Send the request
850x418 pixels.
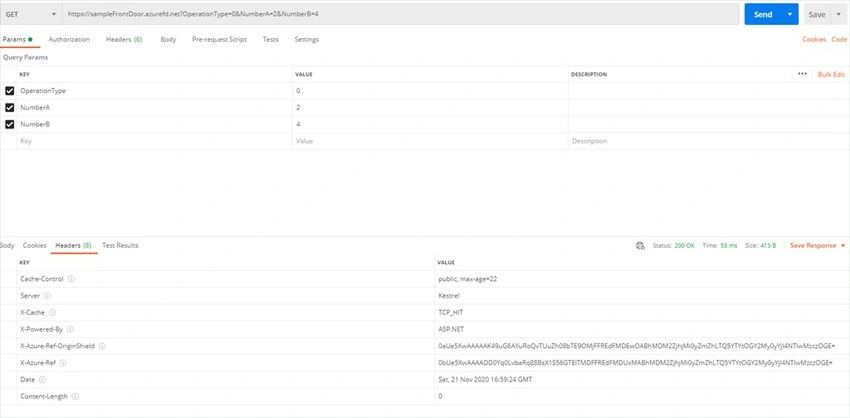pos(763,15)
